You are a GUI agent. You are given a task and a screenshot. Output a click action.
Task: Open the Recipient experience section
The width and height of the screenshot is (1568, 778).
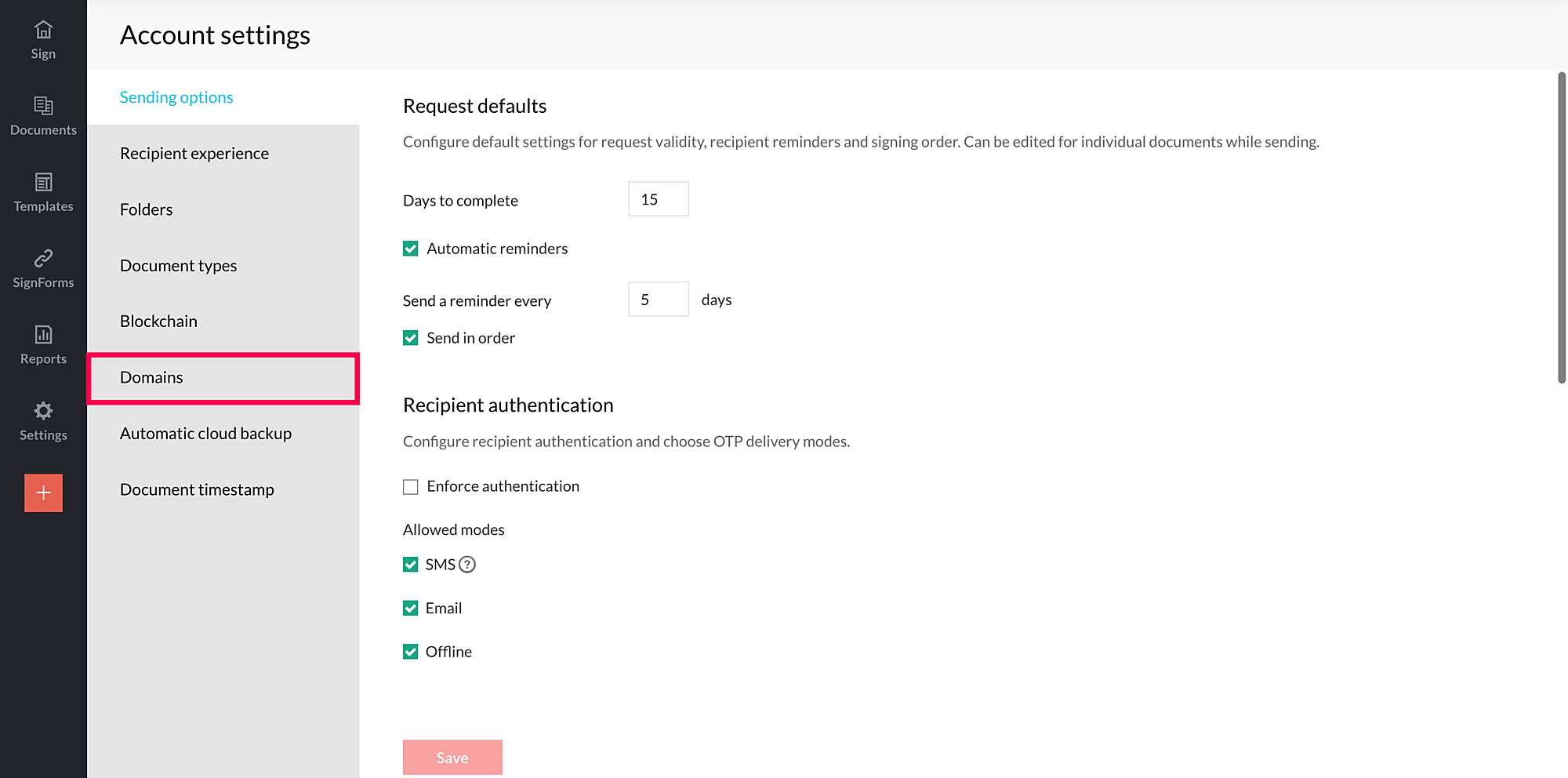[194, 154]
